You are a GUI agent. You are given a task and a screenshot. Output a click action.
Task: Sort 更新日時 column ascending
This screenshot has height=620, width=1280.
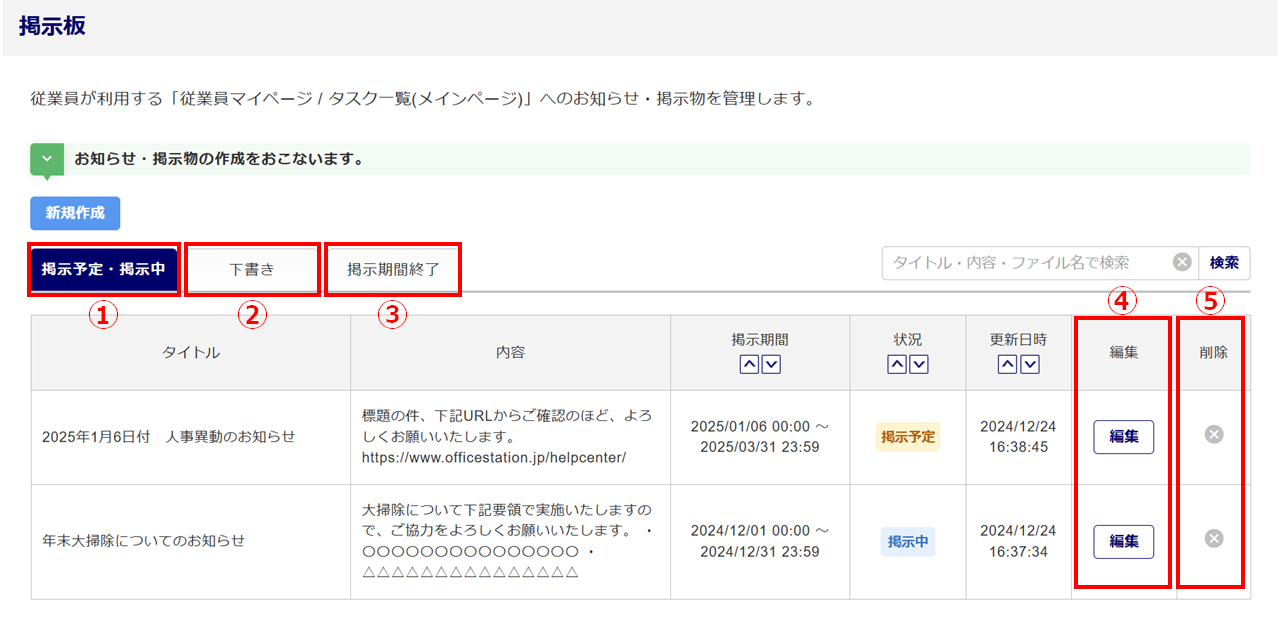(1007, 365)
